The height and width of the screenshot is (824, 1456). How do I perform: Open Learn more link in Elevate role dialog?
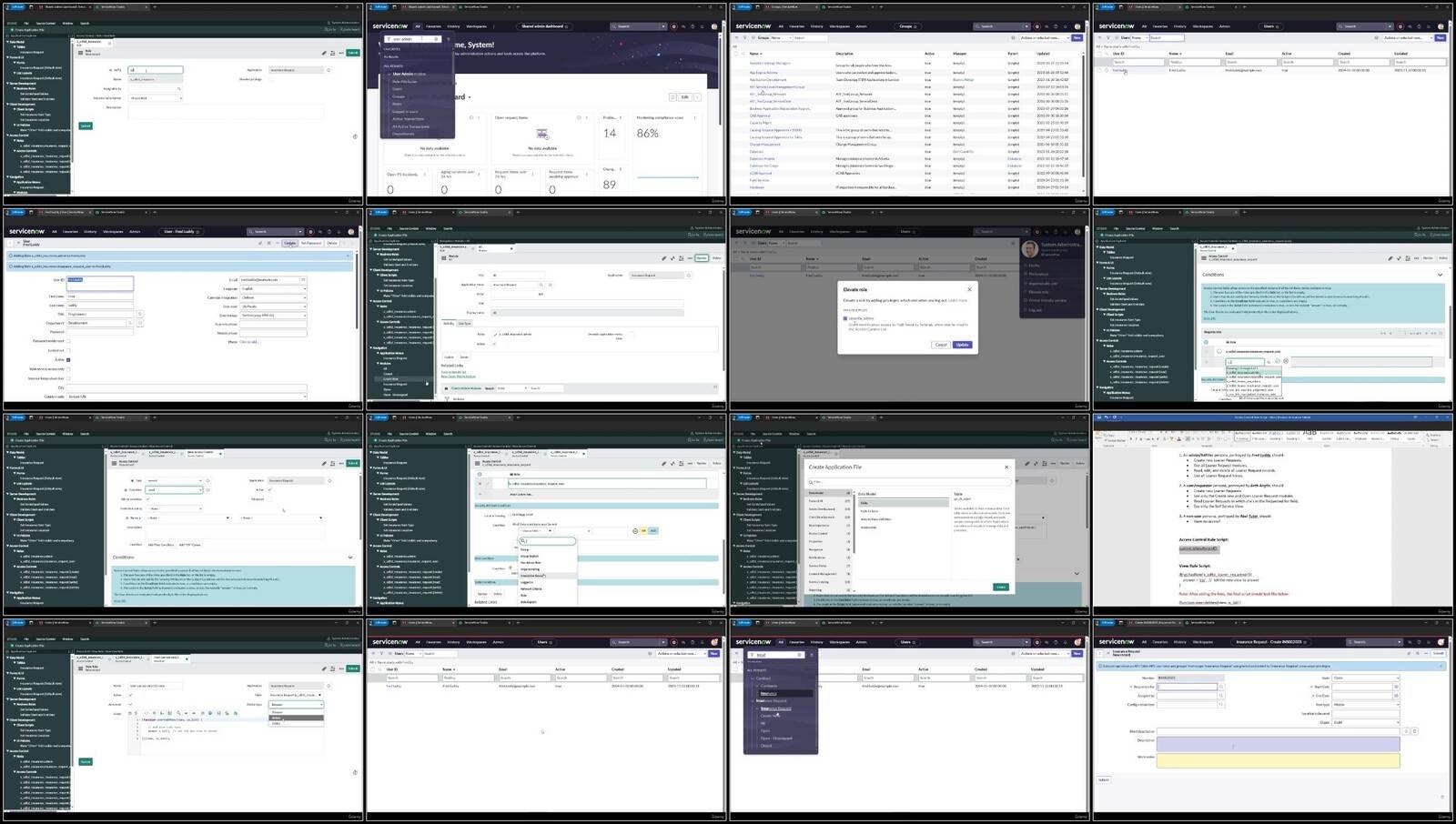click(957, 300)
